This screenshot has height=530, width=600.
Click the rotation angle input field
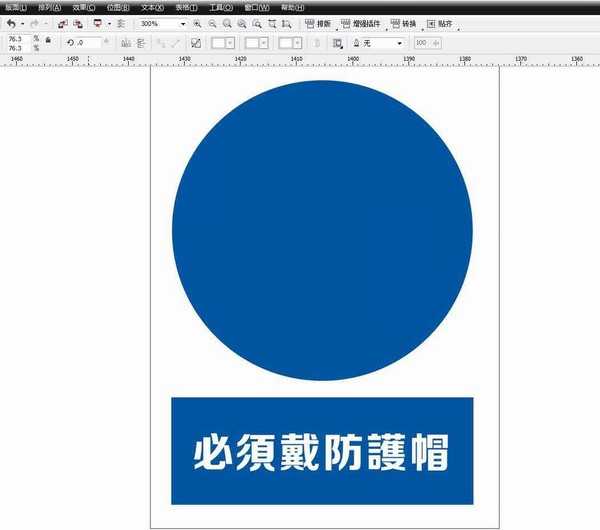coord(88,43)
